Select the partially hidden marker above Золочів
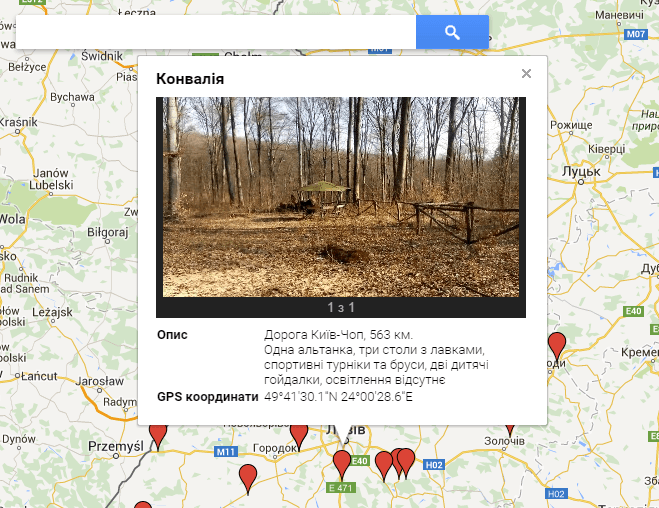 click(x=510, y=430)
